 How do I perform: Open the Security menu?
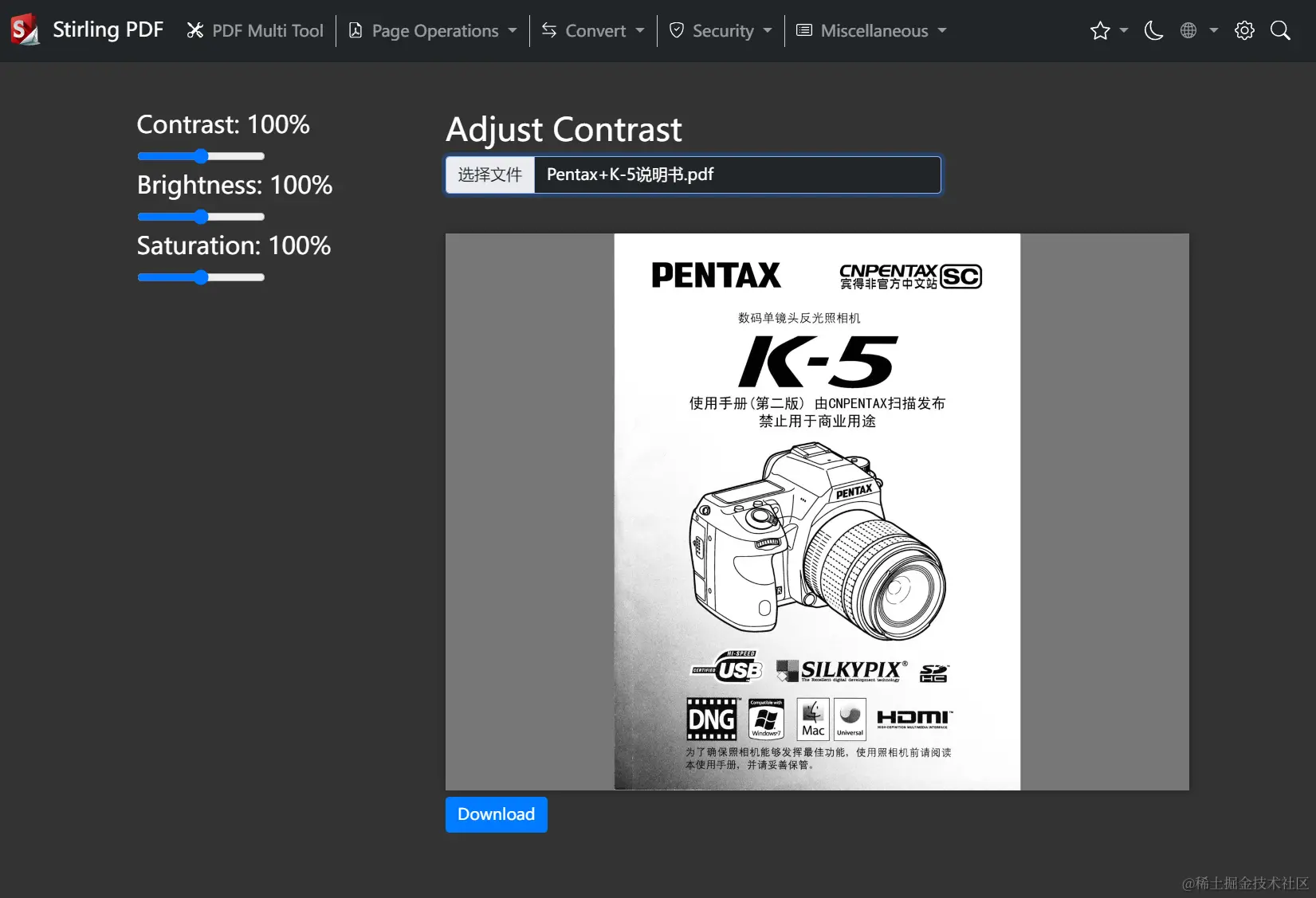click(x=721, y=30)
